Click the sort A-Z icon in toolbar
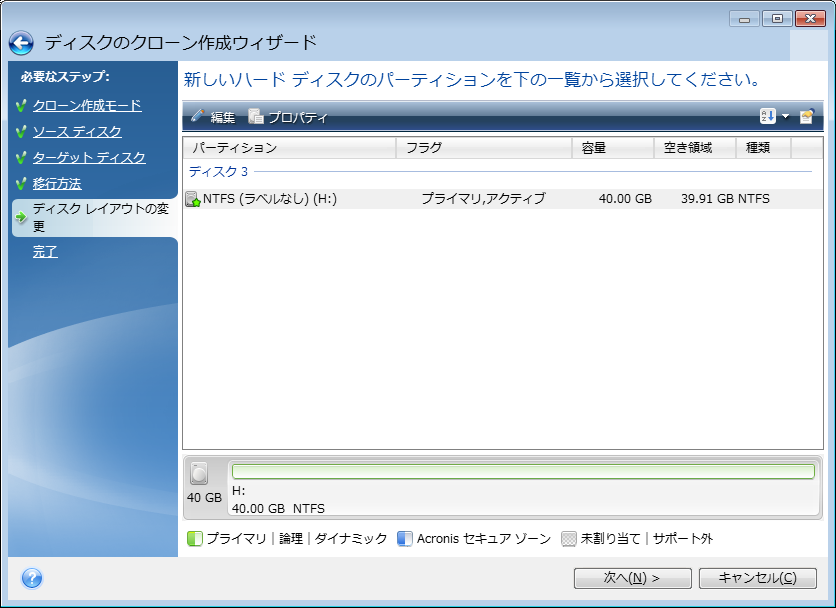 [767, 117]
